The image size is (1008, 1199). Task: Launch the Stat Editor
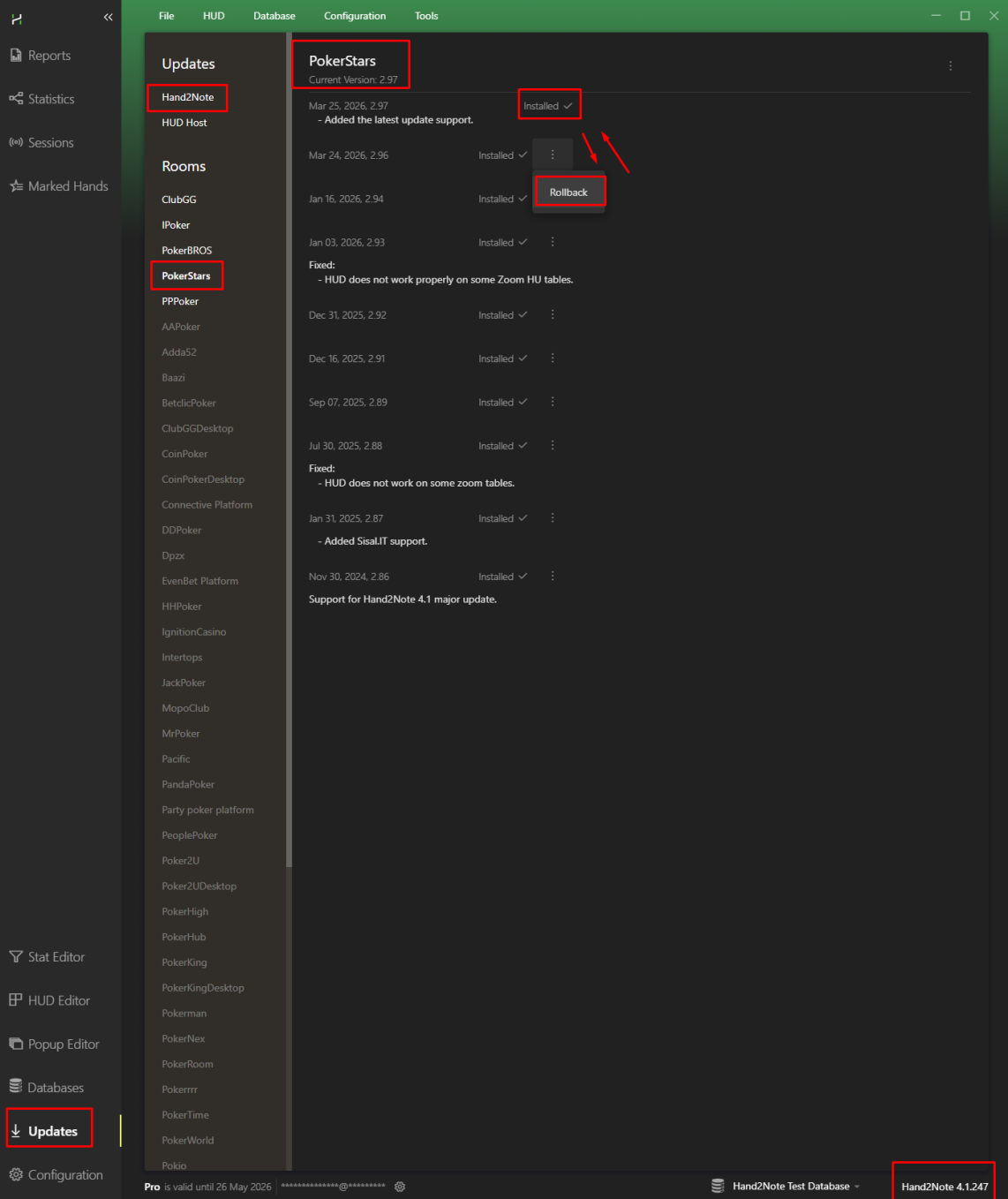pyautogui.click(x=48, y=957)
